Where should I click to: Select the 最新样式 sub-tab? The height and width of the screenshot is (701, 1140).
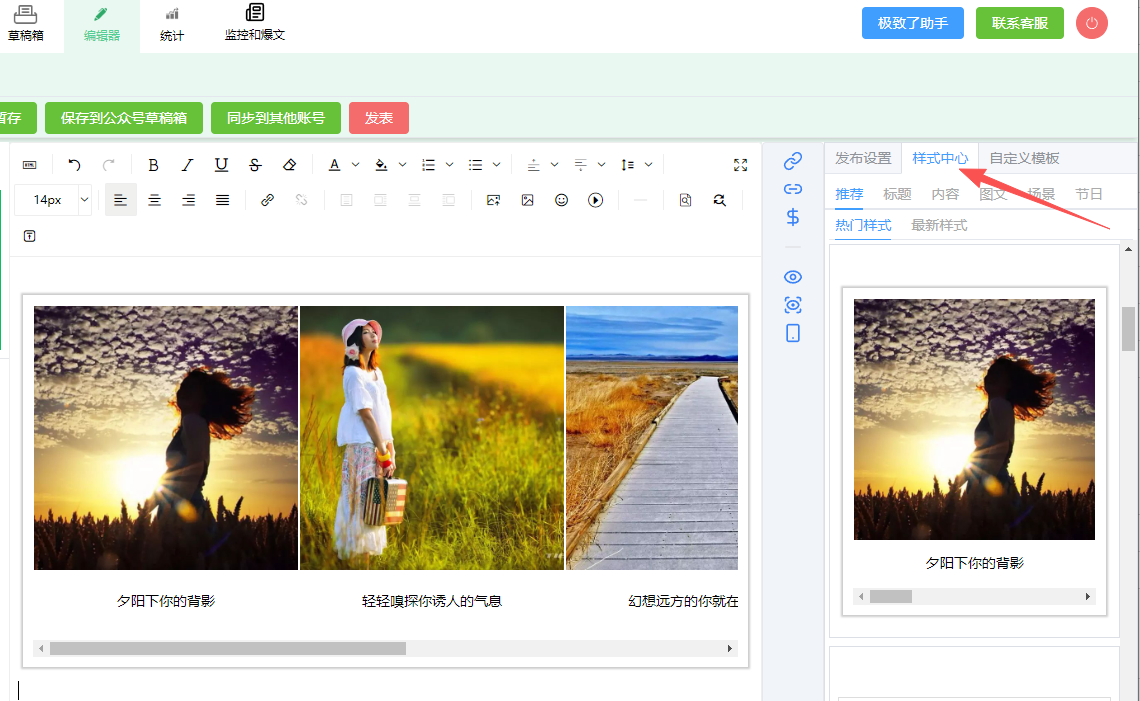pos(939,225)
